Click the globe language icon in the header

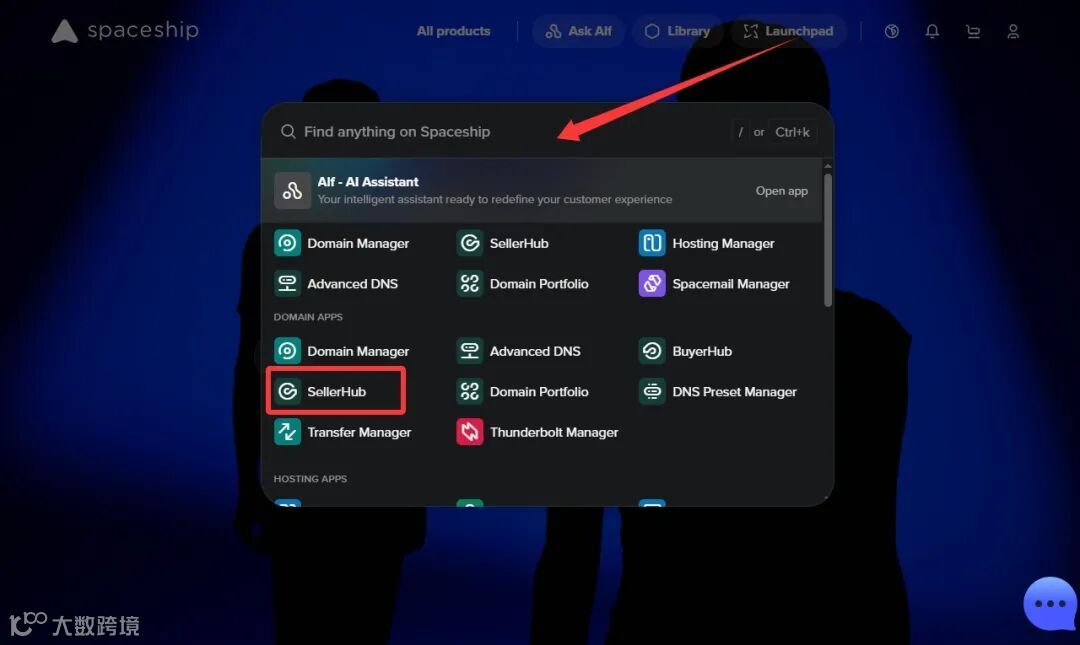[x=892, y=31]
